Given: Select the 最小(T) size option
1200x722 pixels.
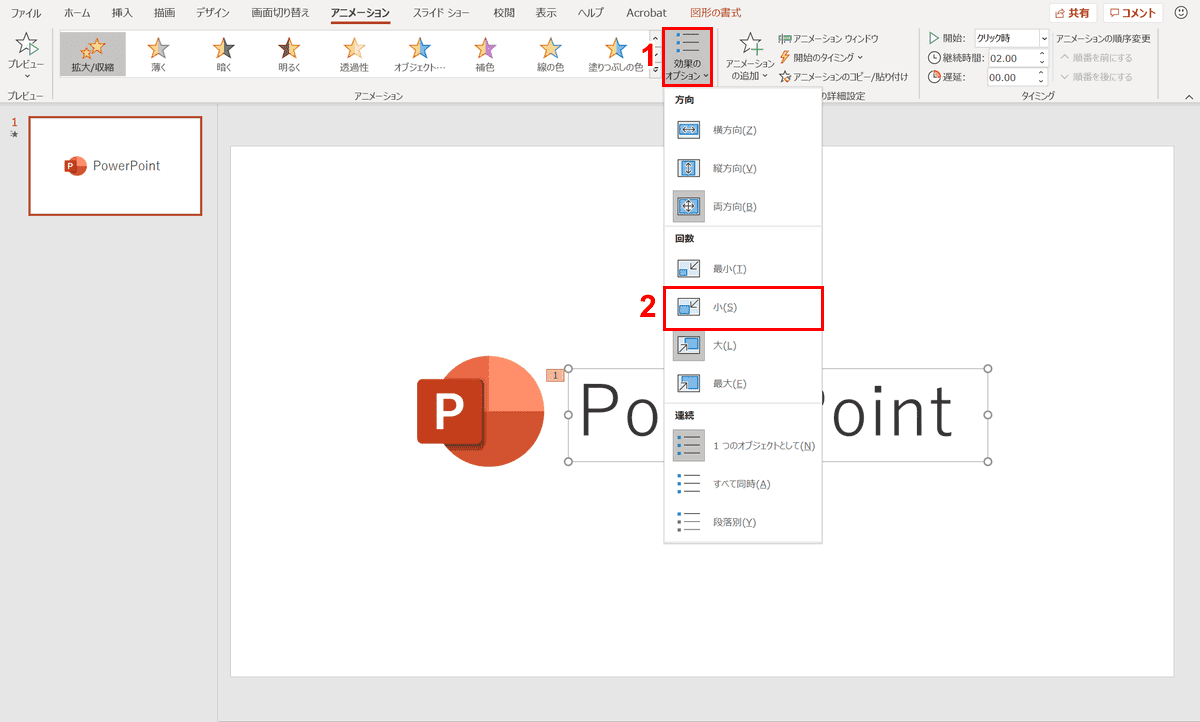Looking at the screenshot, I should pyautogui.click(x=743, y=268).
